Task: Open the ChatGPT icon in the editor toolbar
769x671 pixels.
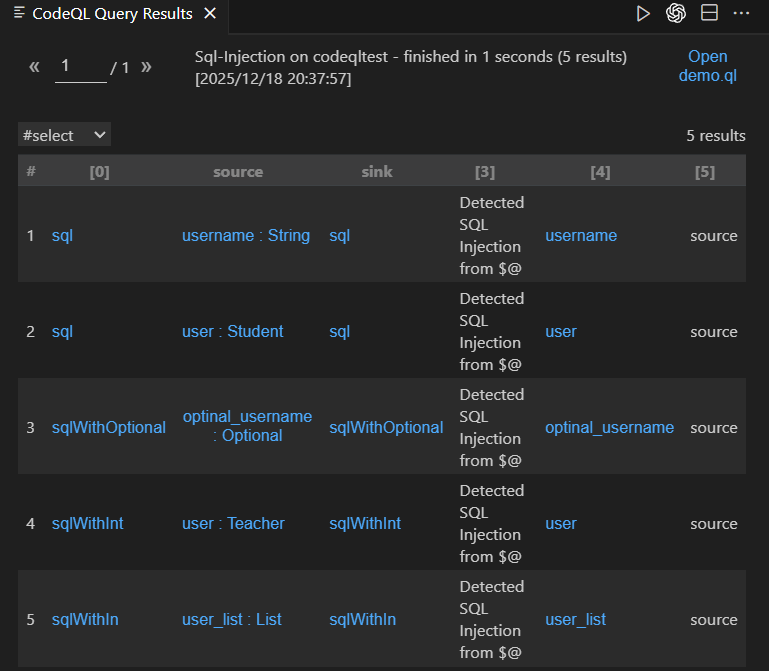Action: (676, 13)
